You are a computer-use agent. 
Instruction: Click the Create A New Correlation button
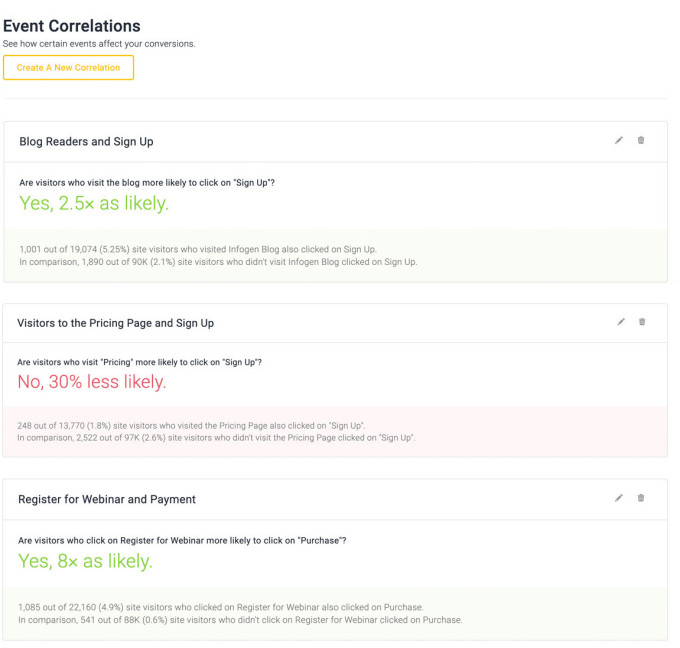68,68
